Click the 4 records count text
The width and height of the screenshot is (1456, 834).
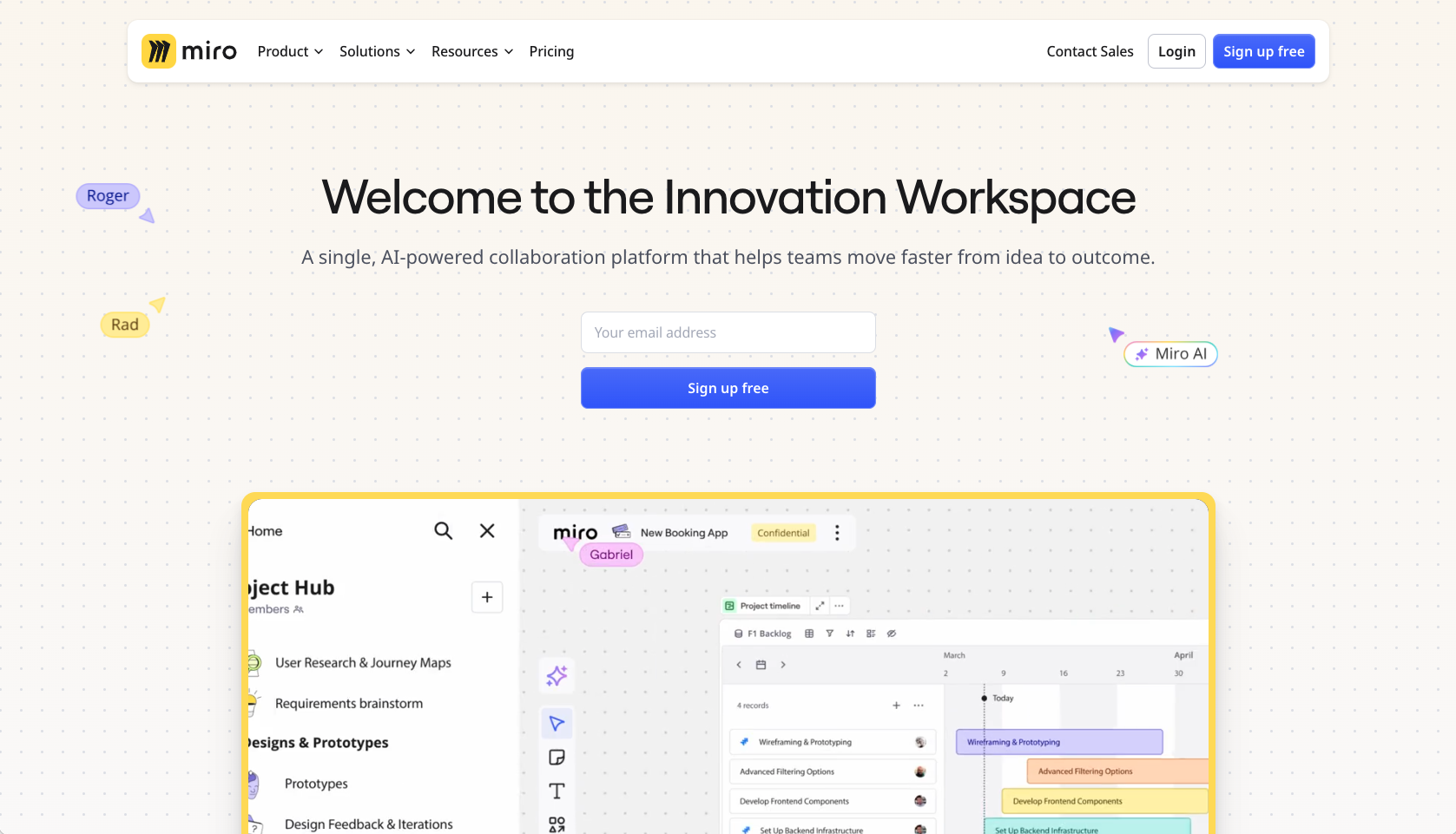(753, 706)
